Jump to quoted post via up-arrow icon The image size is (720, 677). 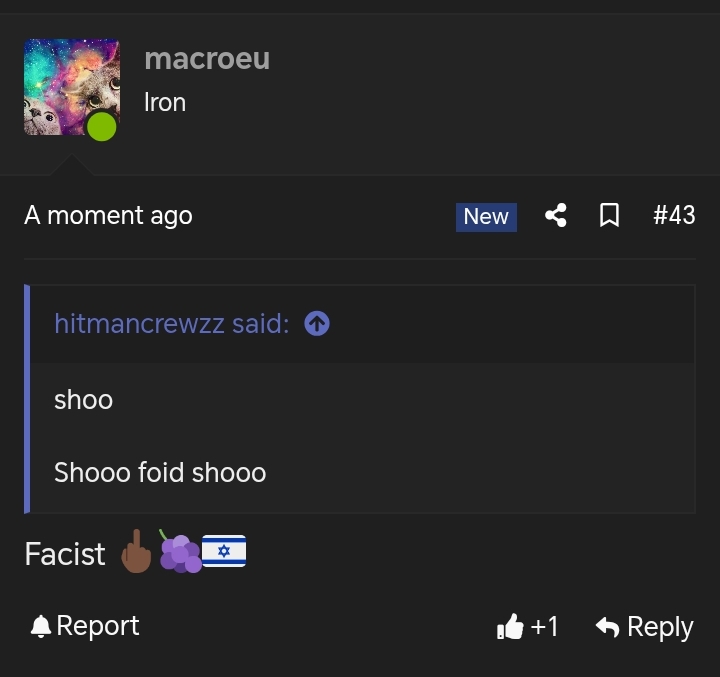pyautogui.click(x=317, y=324)
